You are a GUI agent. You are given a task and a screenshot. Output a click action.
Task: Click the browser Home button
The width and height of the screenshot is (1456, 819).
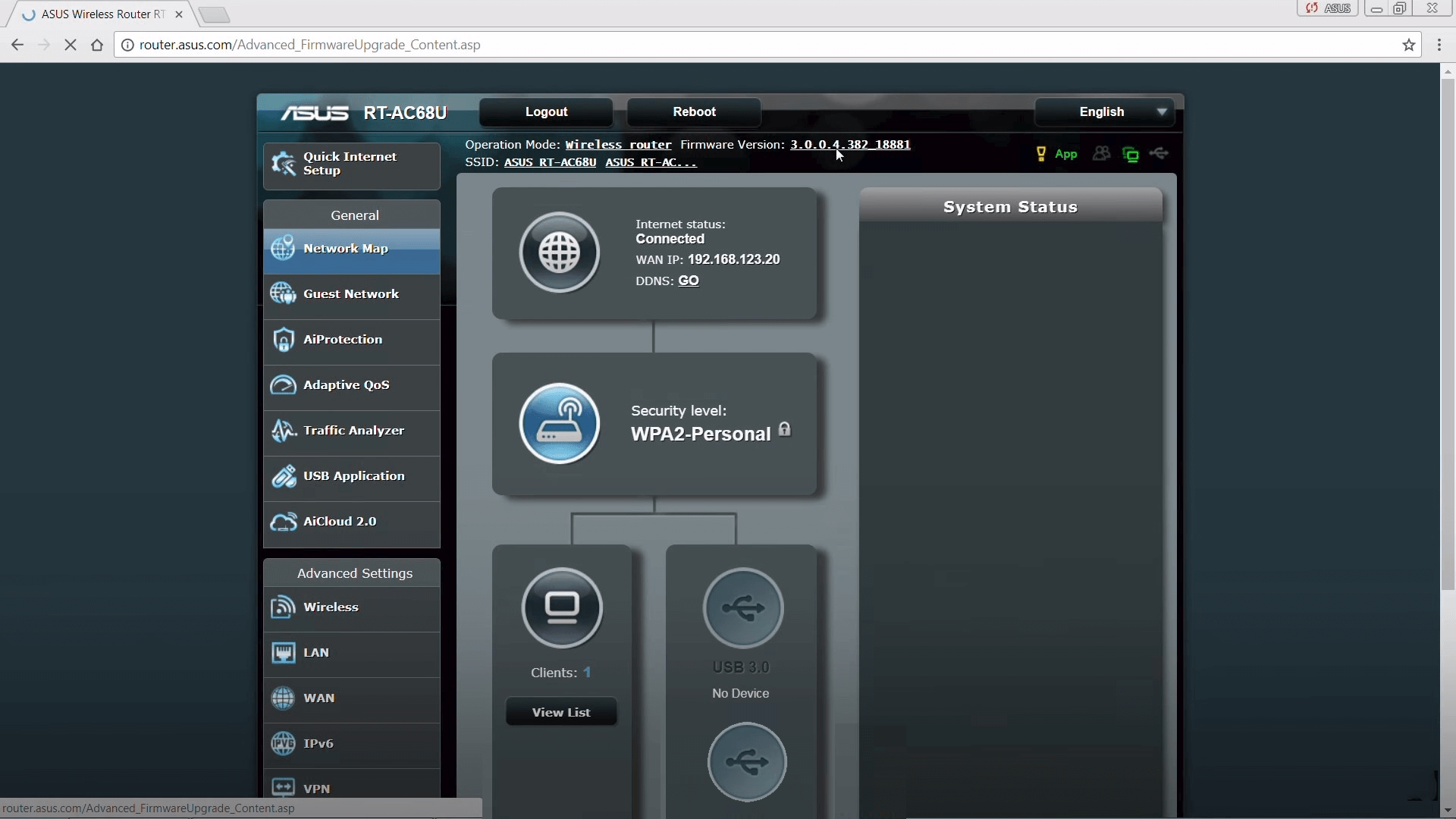pos(97,45)
